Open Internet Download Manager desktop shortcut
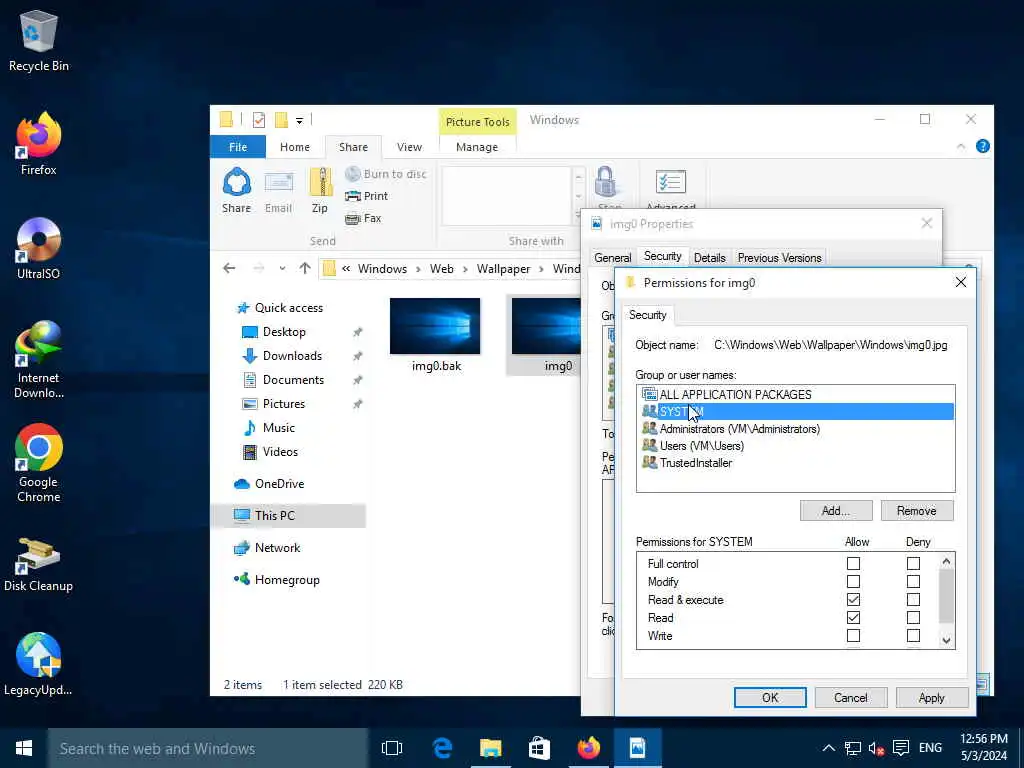1024x768 pixels. click(x=39, y=359)
